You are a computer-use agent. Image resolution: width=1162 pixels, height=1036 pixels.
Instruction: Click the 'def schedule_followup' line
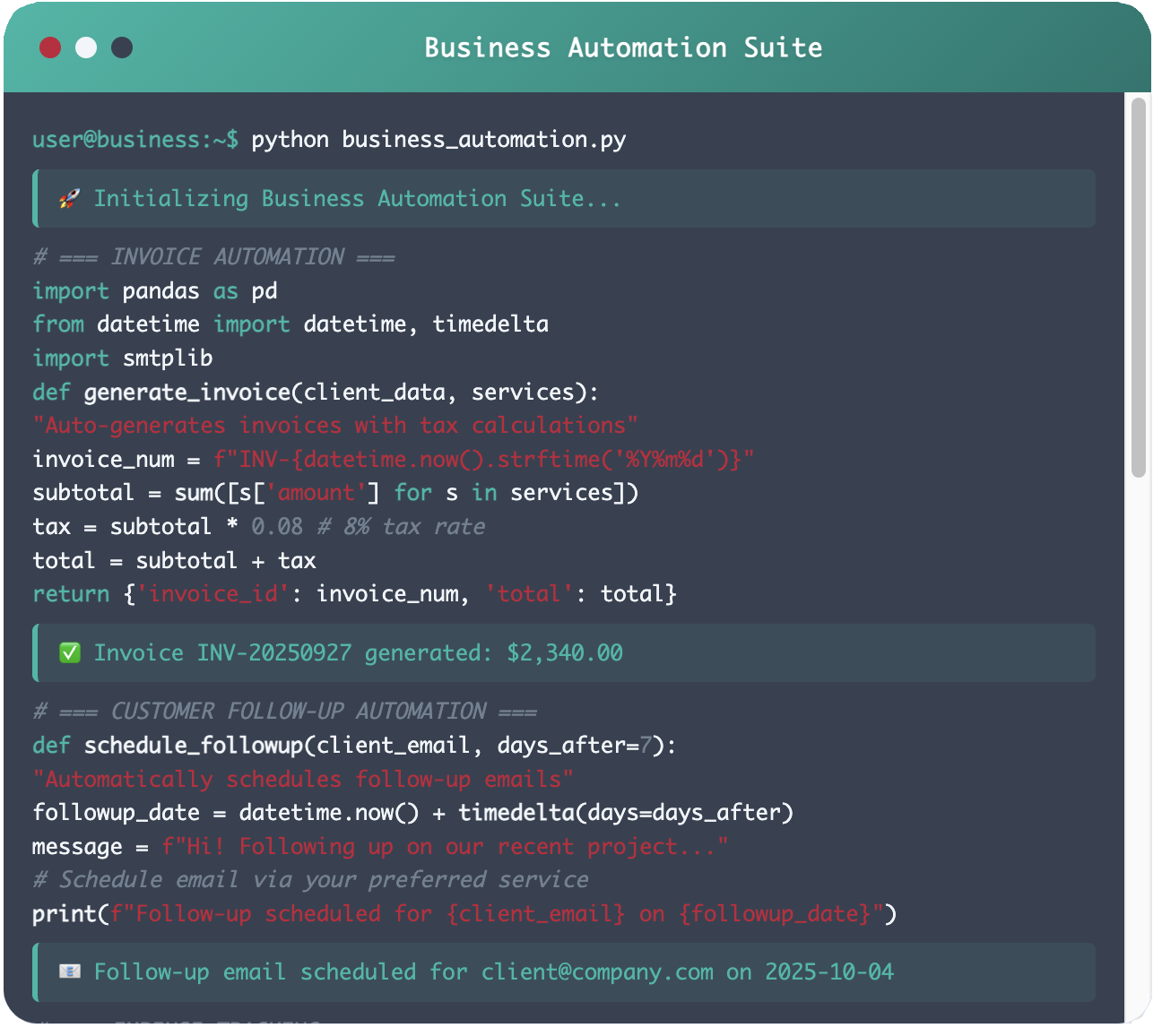click(x=354, y=746)
